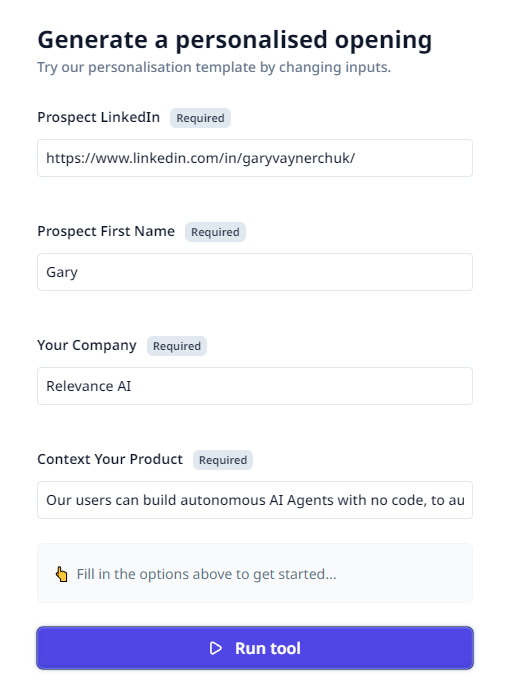Click the Required badge beside Prospect LinkedIn

(201, 118)
